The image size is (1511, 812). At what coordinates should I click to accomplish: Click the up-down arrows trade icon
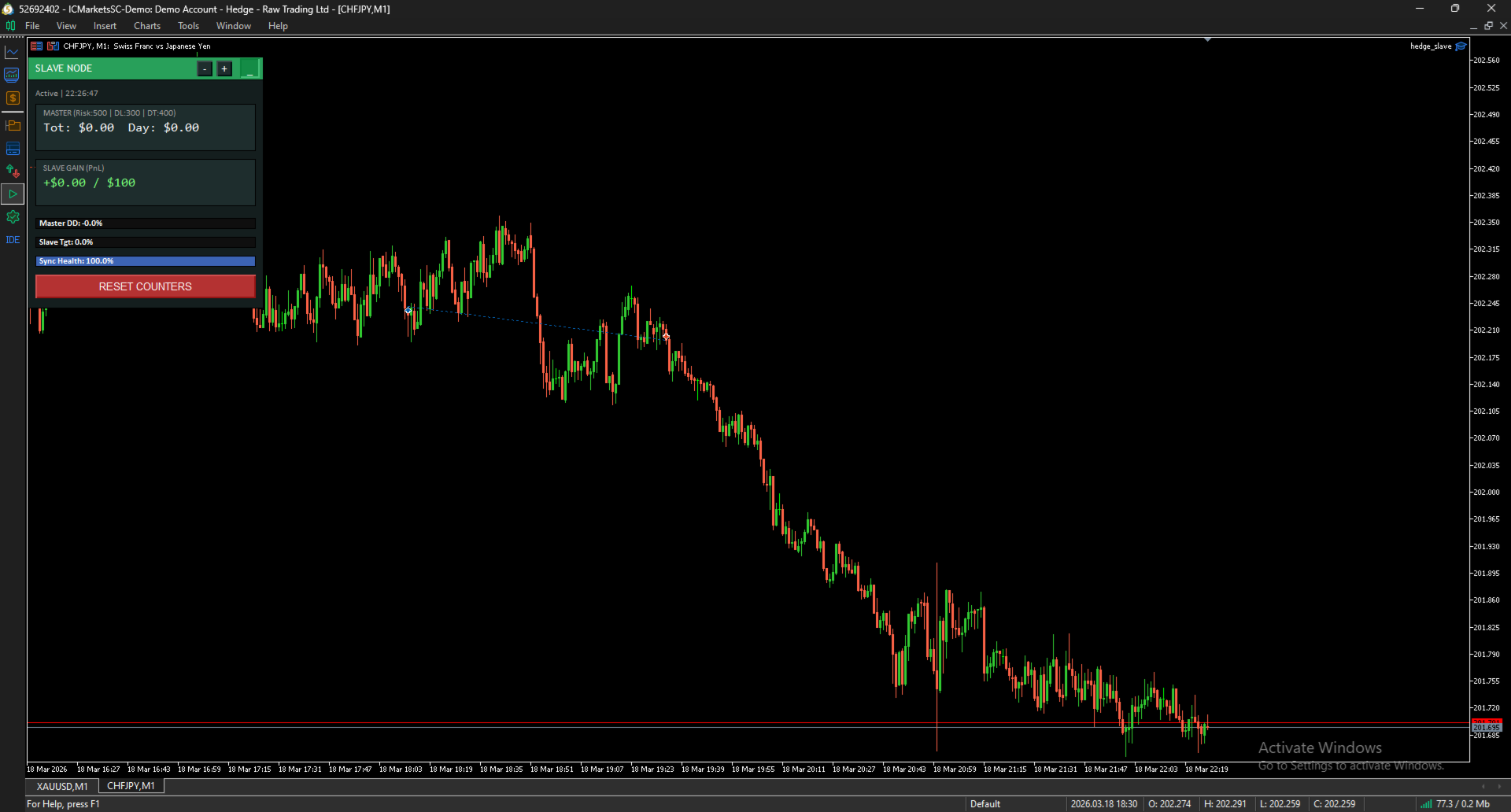tap(13, 171)
